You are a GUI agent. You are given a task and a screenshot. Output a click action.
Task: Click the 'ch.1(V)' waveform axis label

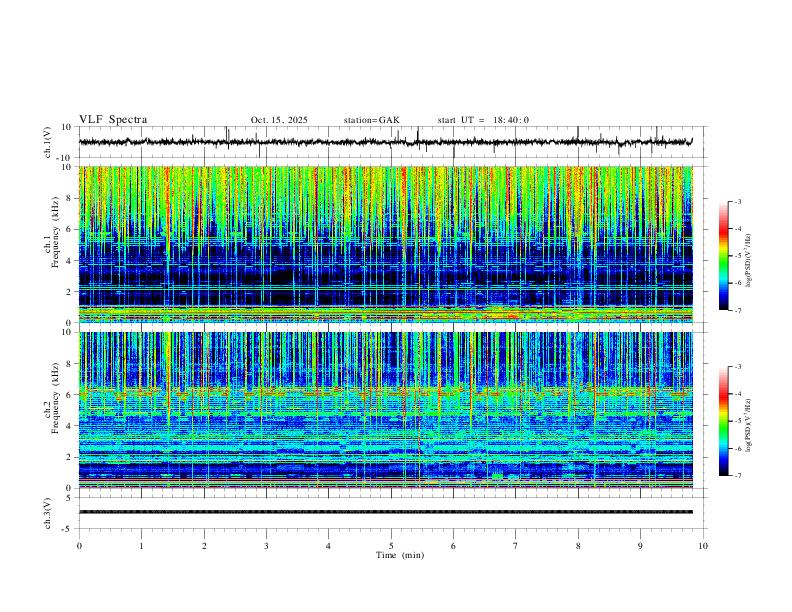[48, 142]
